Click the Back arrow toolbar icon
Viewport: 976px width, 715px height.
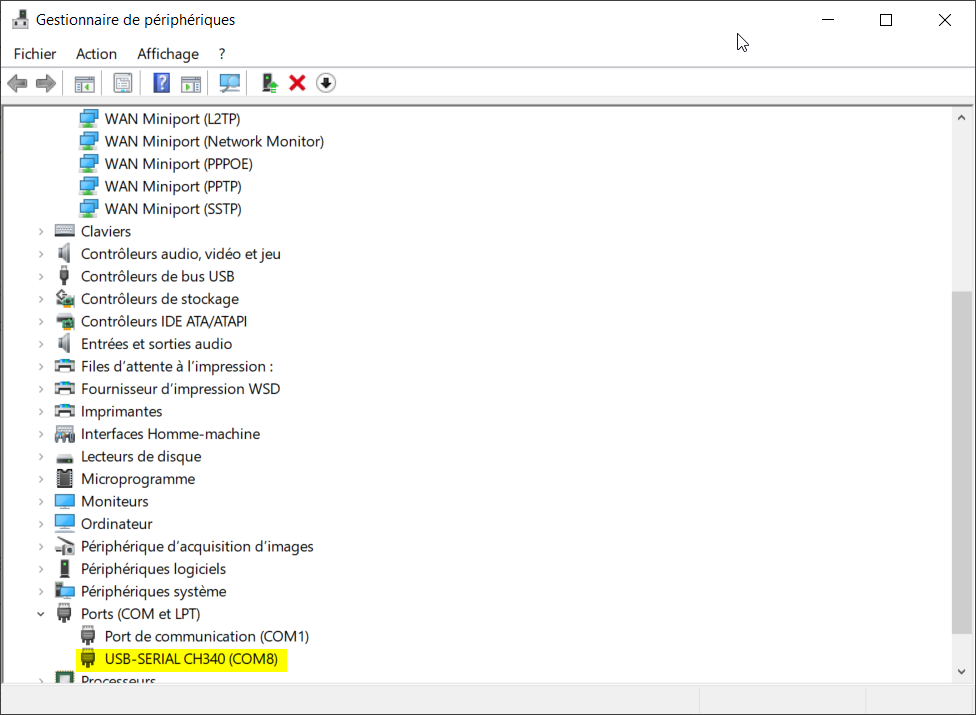pyautogui.click(x=17, y=83)
